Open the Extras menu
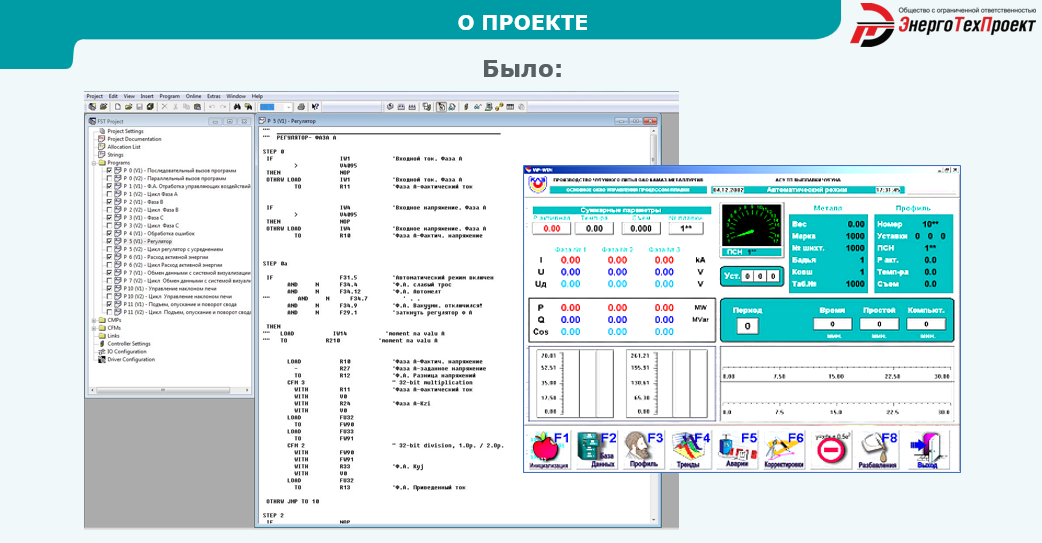Viewport: 1042px width, 543px height. (x=213, y=96)
